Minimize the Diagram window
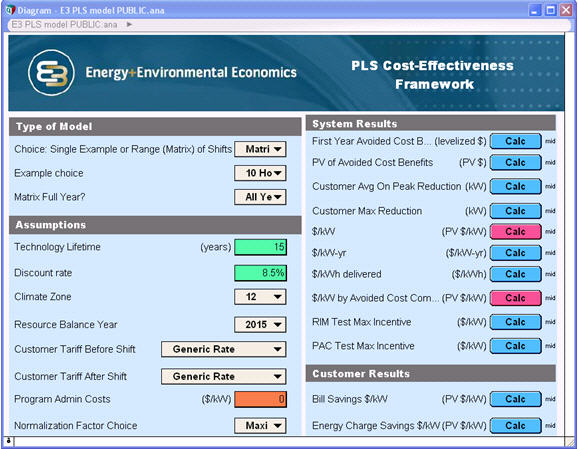Viewport: 578px width, 449px height. pos(535,10)
